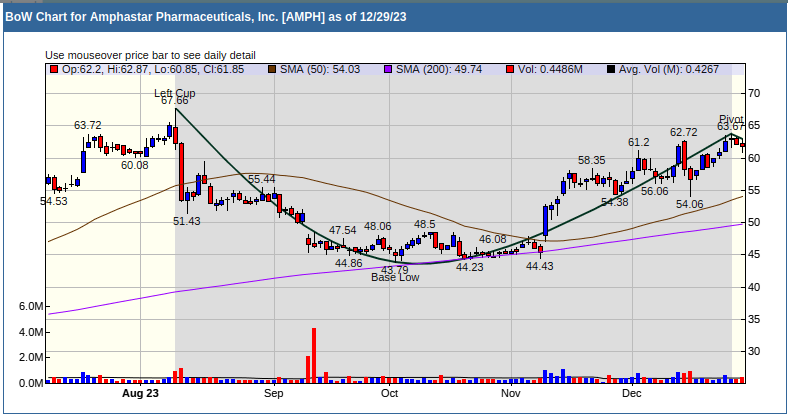Viewport: 788px width, 416px height.
Task: Click the 63.72 price label
Action: coord(87,125)
